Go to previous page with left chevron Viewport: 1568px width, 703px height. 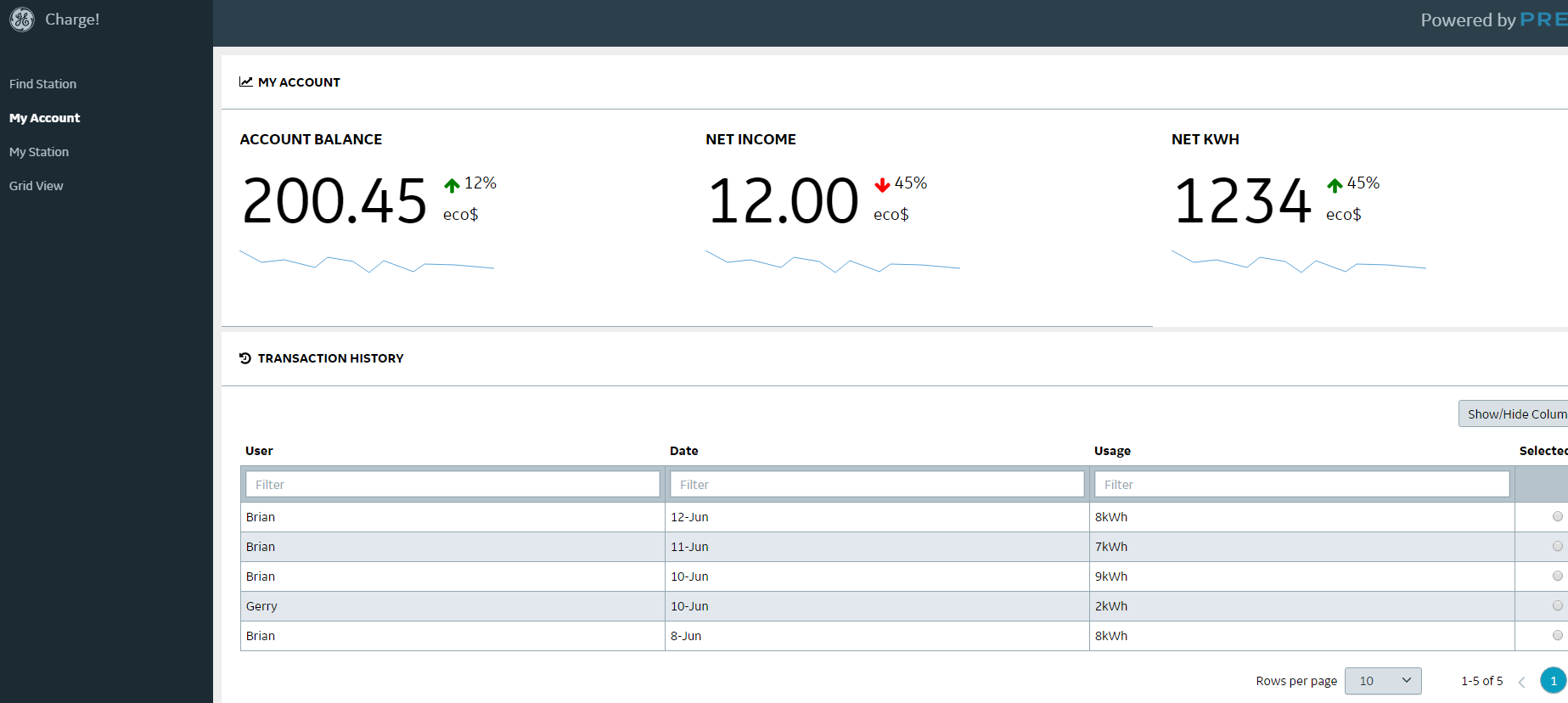pos(1521,682)
